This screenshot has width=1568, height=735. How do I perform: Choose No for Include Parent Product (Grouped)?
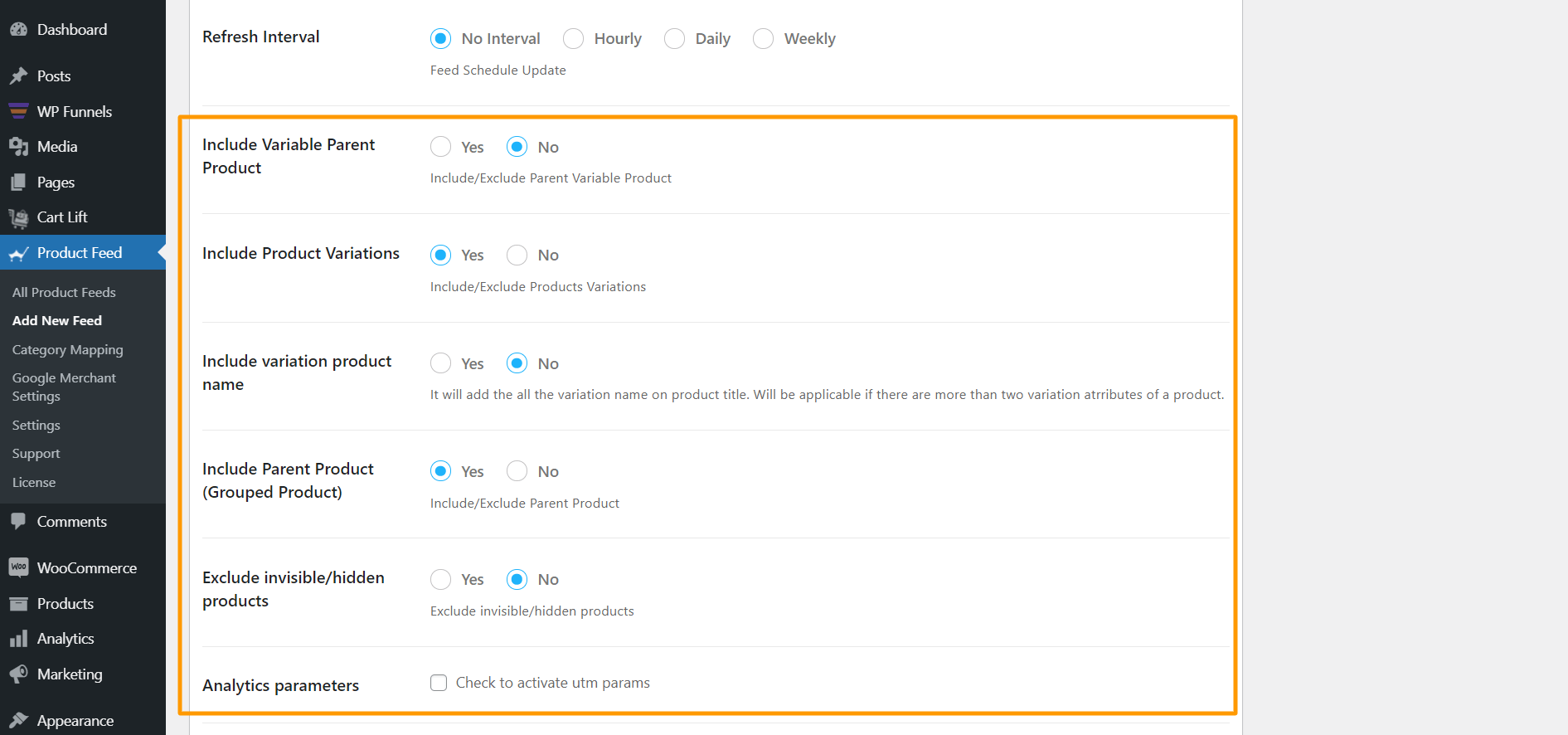click(x=517, y=471)
